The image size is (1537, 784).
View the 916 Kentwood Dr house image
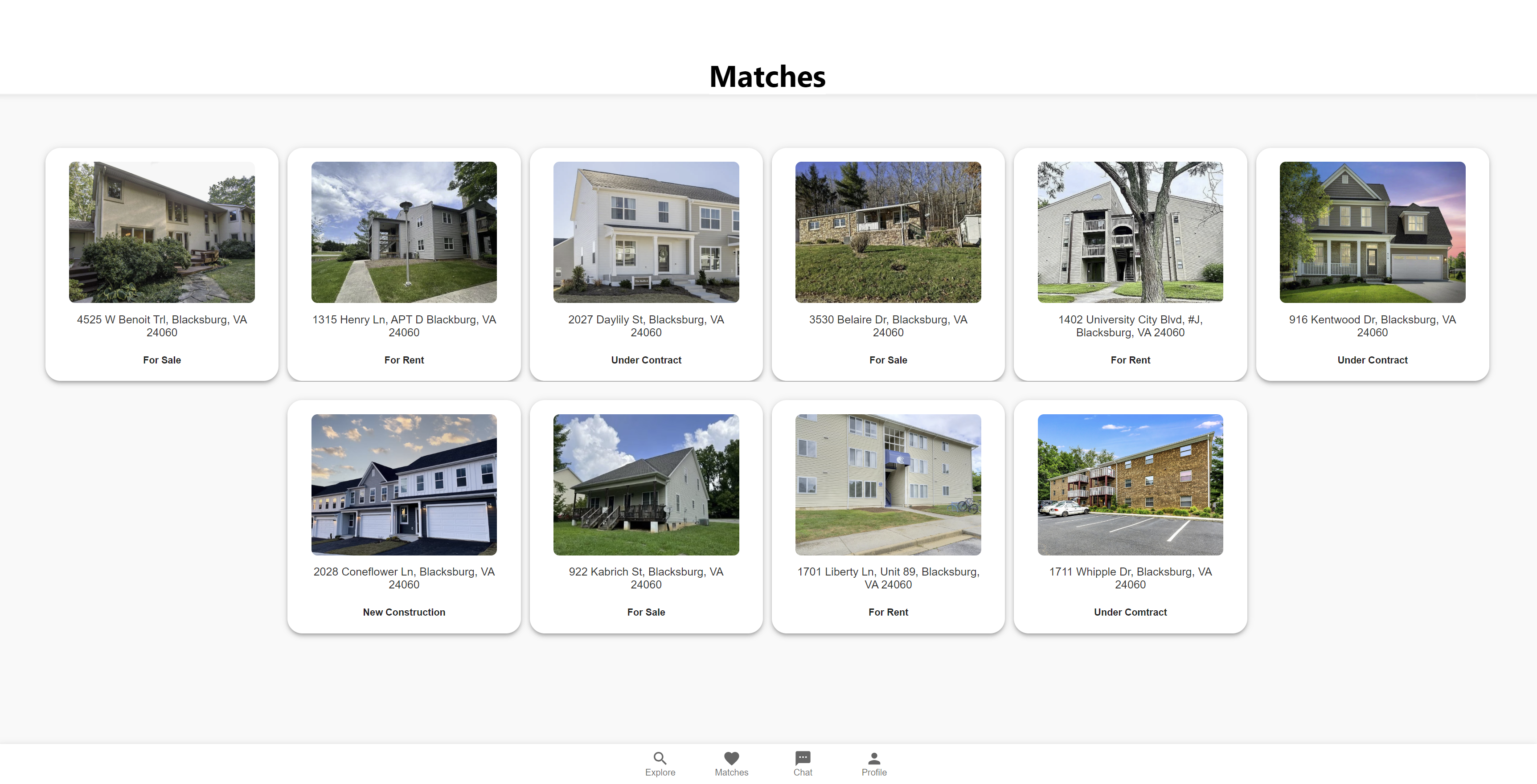(1372, 232)
